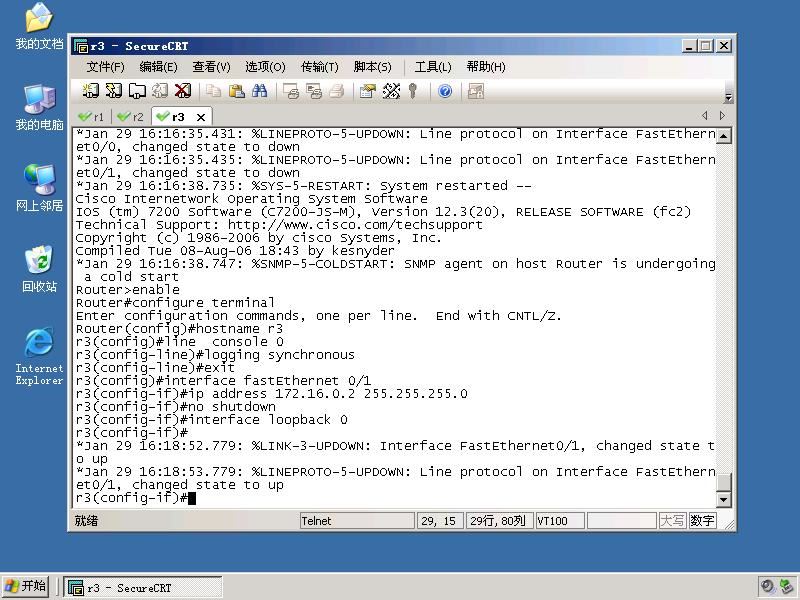The width and height of the screenshot is (800, 600).
Task: Click the 我的电脑 desktop icon
Action: point(39,108)
